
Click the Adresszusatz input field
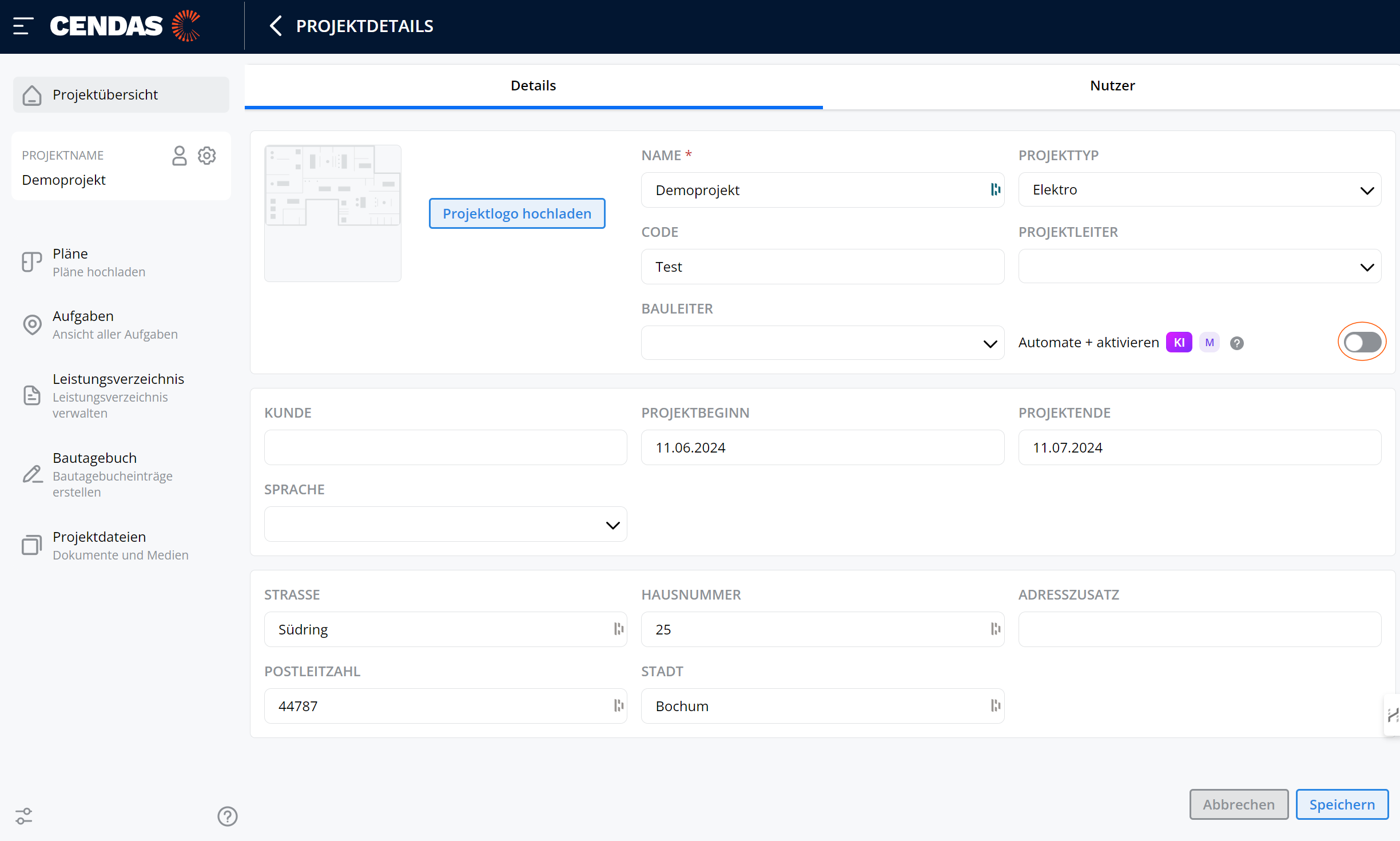1199,629
